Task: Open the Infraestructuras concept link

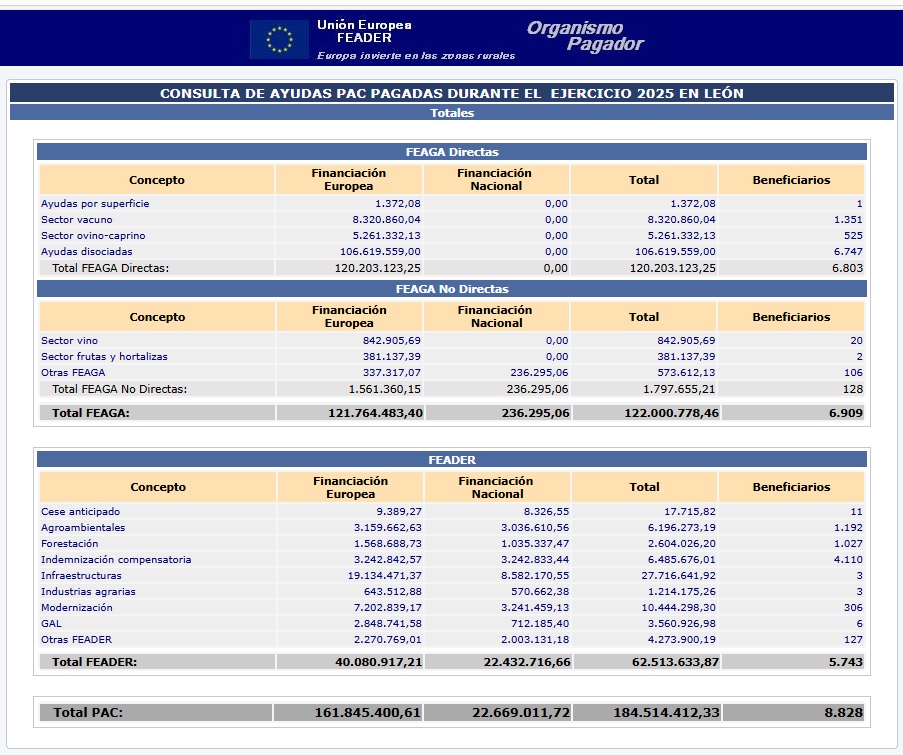Action: click(x=81, y=576)
